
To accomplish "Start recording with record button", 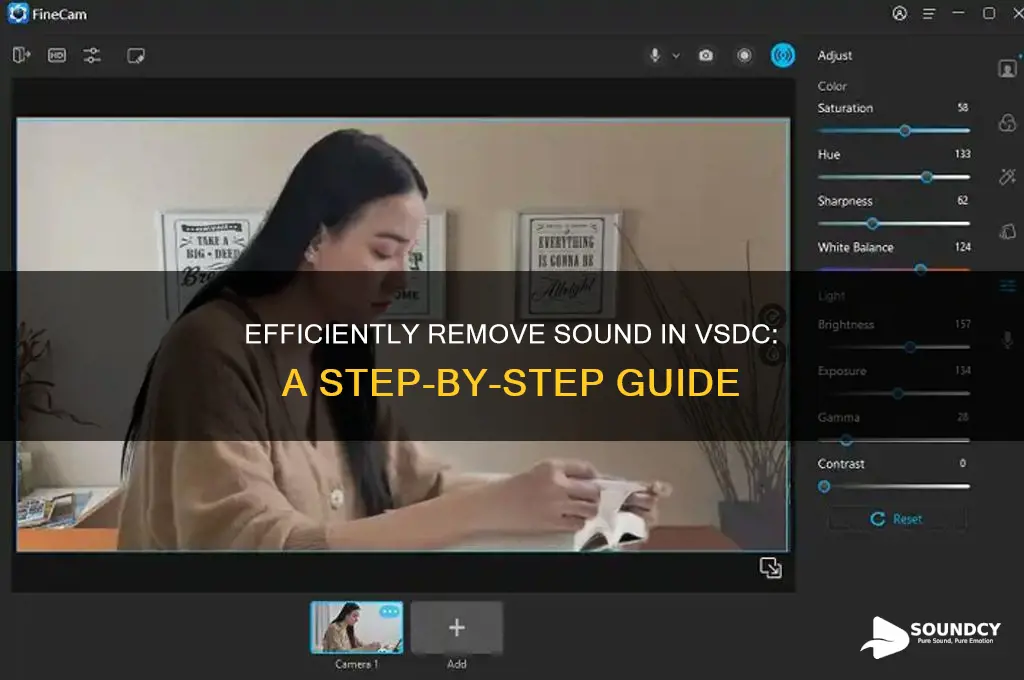I will point(744,56).
